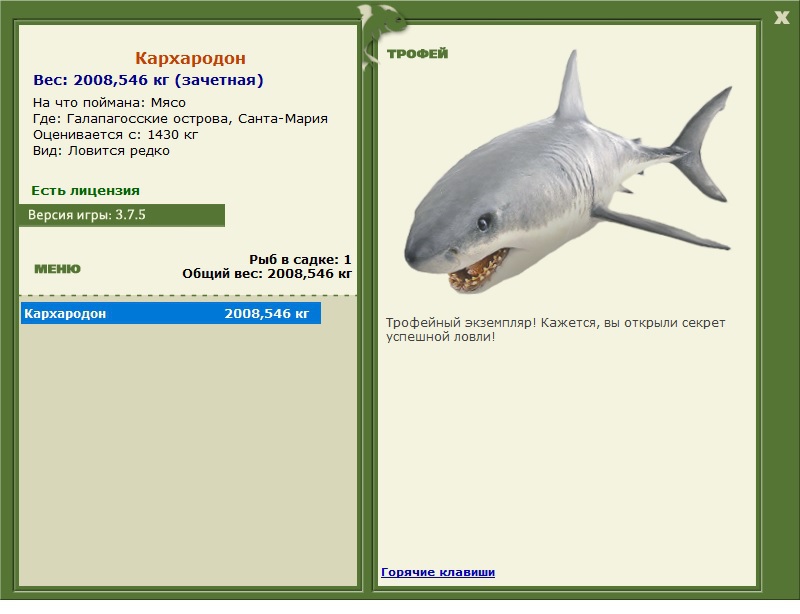
Task: Click the Кархародон title heading
Action: click(190, 58)
